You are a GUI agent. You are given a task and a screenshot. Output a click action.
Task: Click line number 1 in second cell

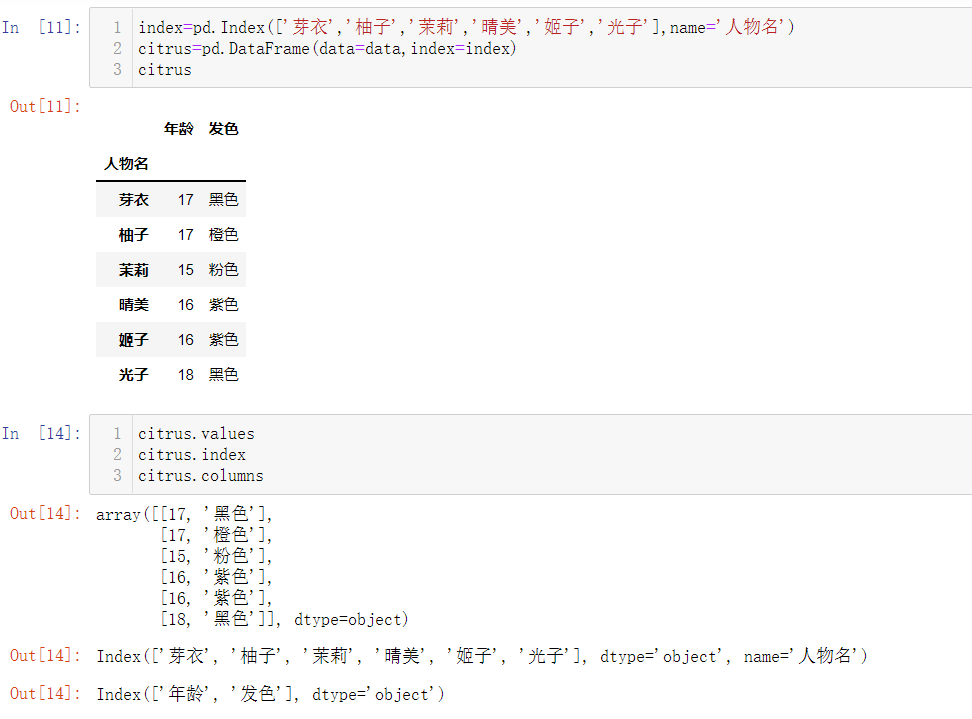tap(117, 433)
